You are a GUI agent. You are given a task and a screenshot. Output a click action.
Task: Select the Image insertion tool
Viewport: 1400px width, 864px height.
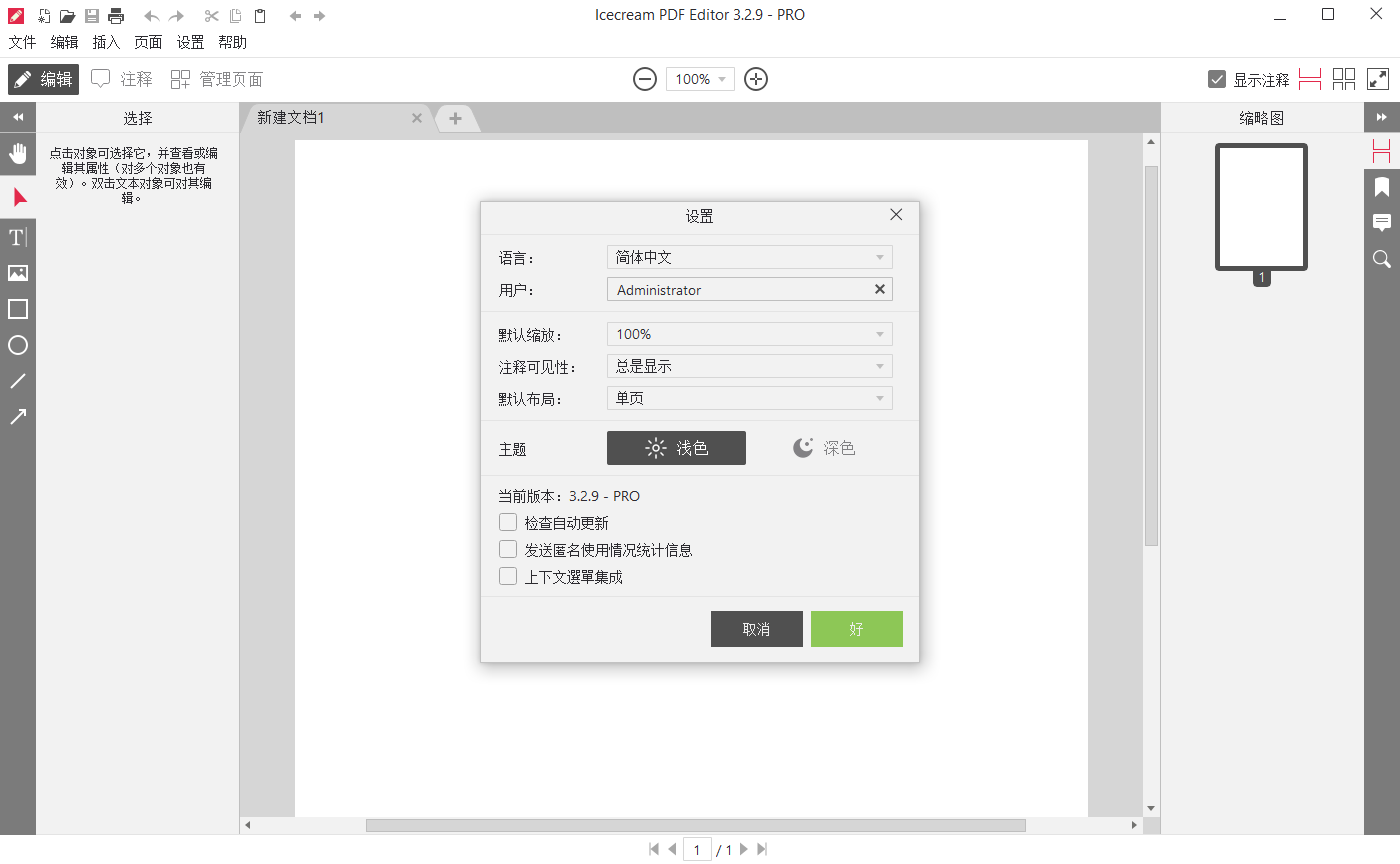(18, 273)
